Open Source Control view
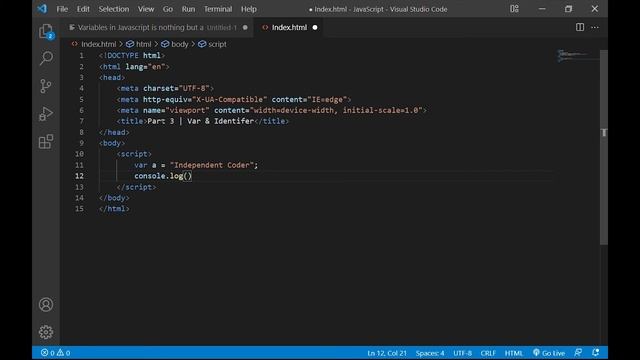640x360 pixels. (x=46, y=86)
